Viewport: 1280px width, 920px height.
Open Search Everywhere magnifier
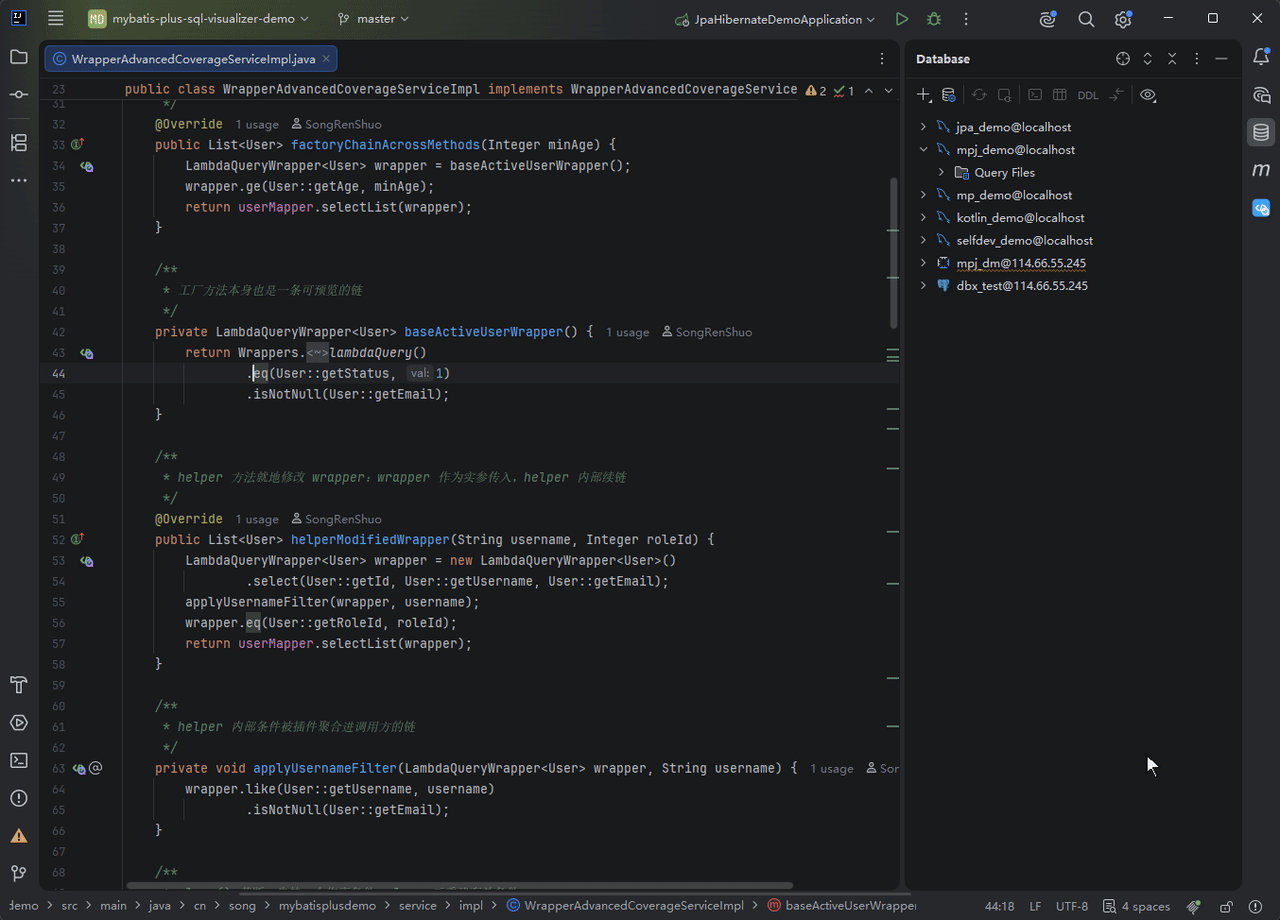[x=1086, y=19]
